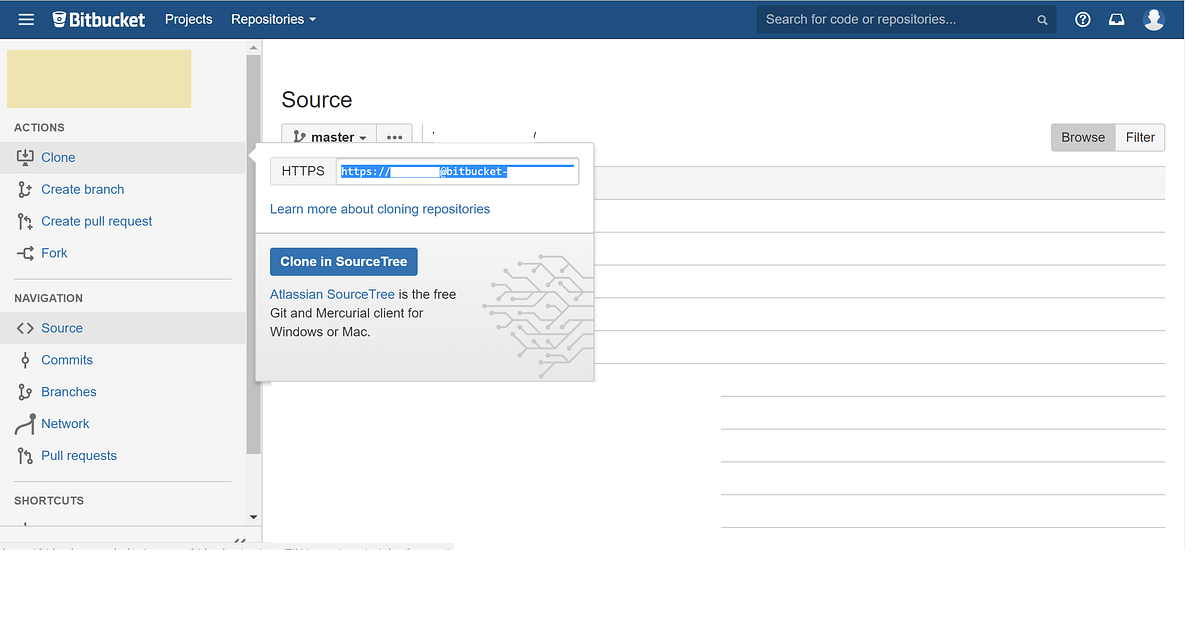The height and width of the screenshot is (636, 1200).
Task: Focus the search for code field
Action: click(x=905, y=19)
